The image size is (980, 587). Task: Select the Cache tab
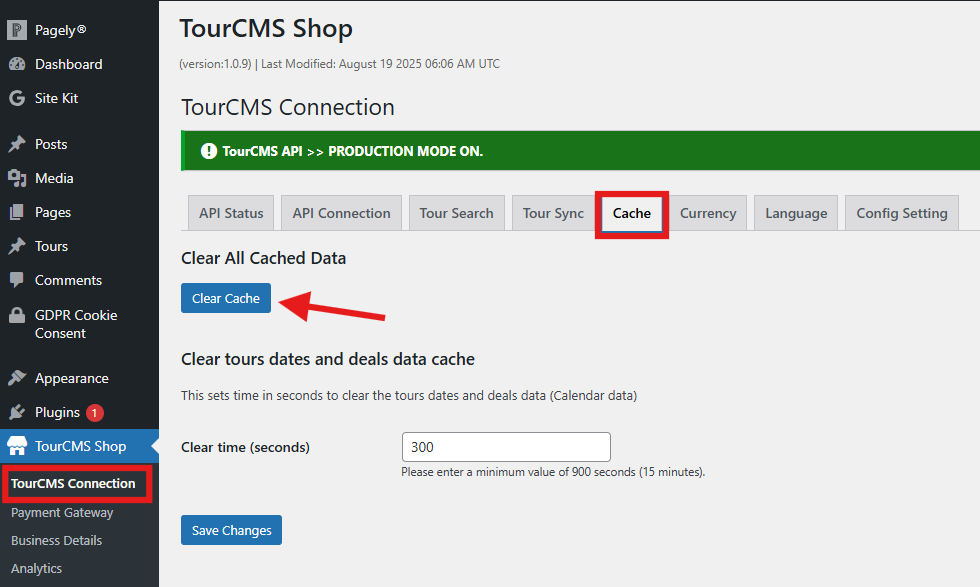click(x=632, y=213)
